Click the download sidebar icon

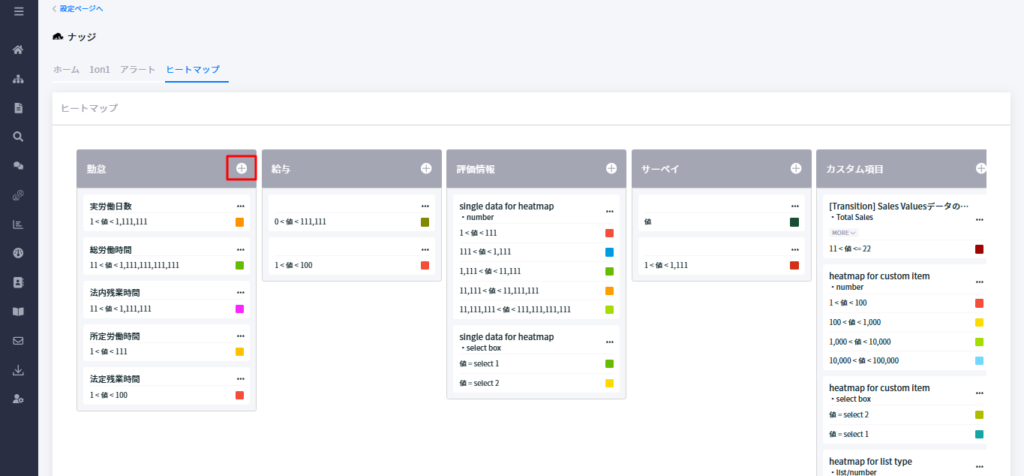click(x=18, y=370)
